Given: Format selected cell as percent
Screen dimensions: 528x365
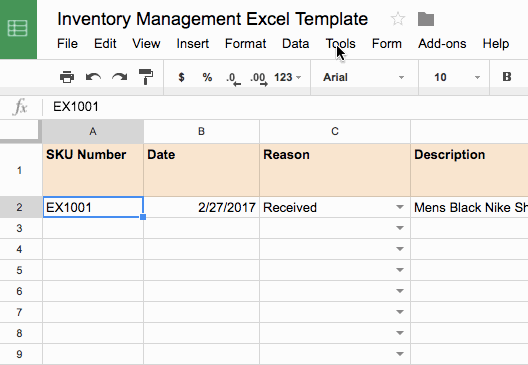Looking at the screenshot, I should click(207, 77).
